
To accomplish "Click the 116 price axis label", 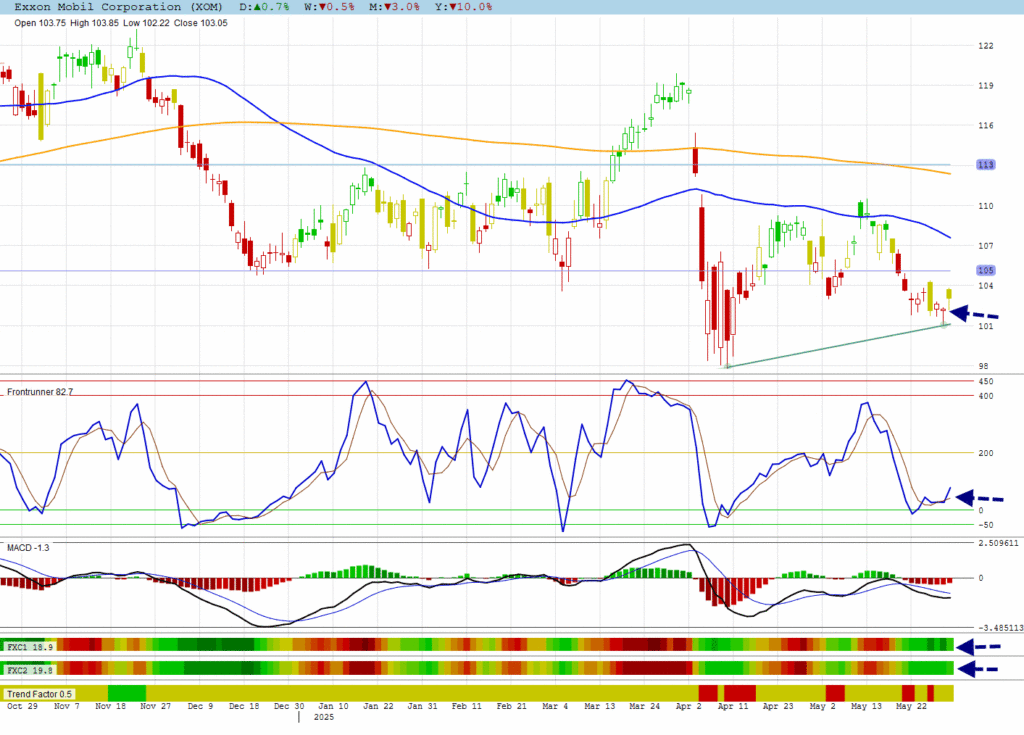I will [985, 125].
